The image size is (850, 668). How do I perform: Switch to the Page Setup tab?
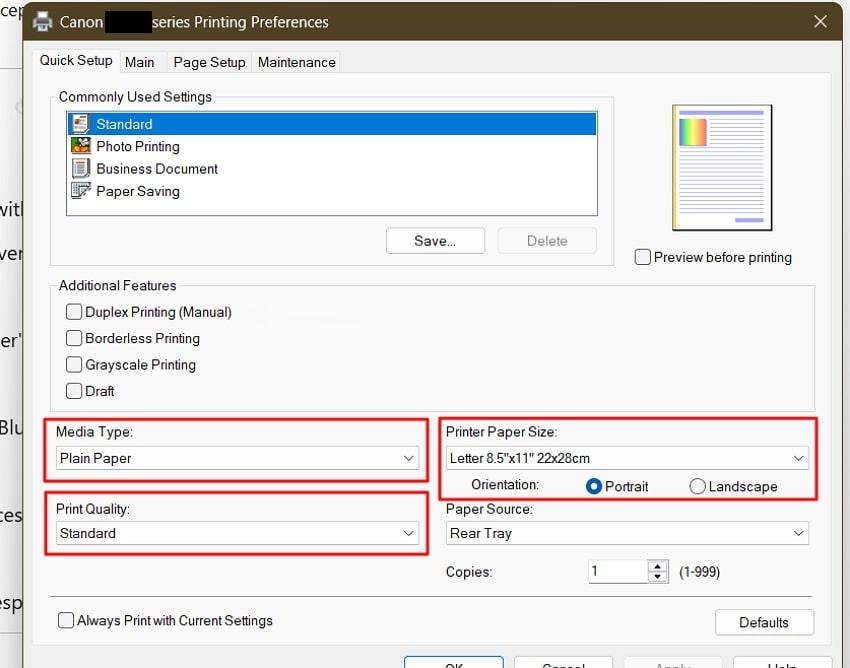pyautogui.click(x=209, y=62)
